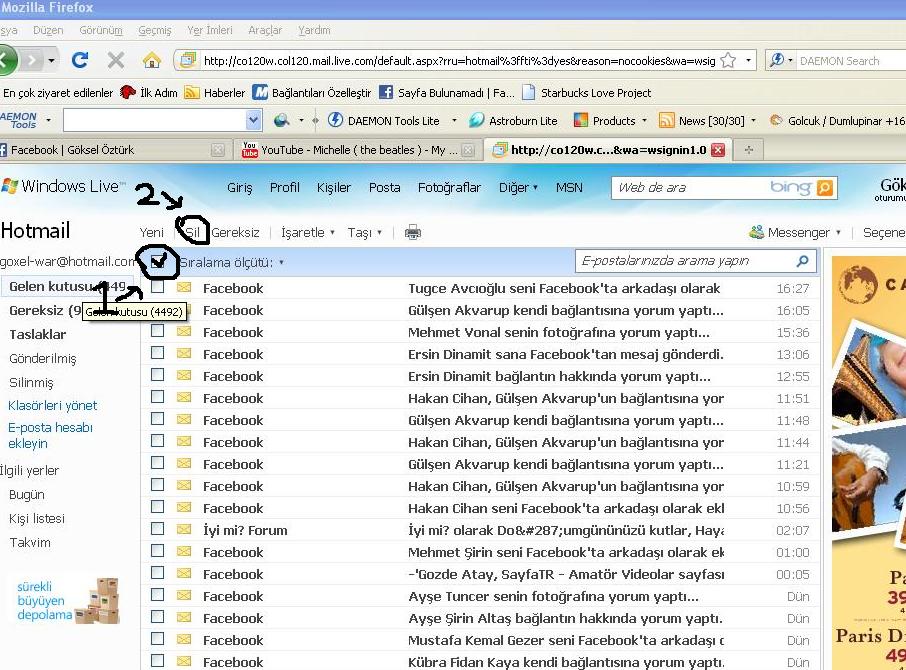Open the Takvim link
The height and width of the screenshot is (670, 906).
coord(30,542)
